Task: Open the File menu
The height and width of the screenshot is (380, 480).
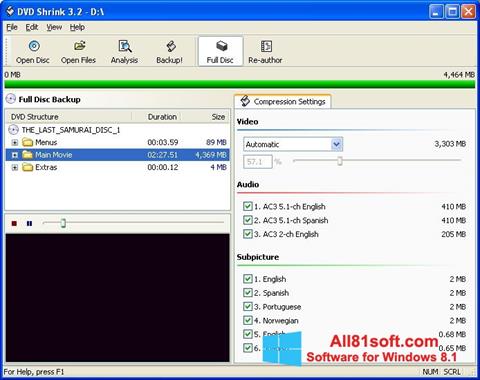Action: pos(12,27)
